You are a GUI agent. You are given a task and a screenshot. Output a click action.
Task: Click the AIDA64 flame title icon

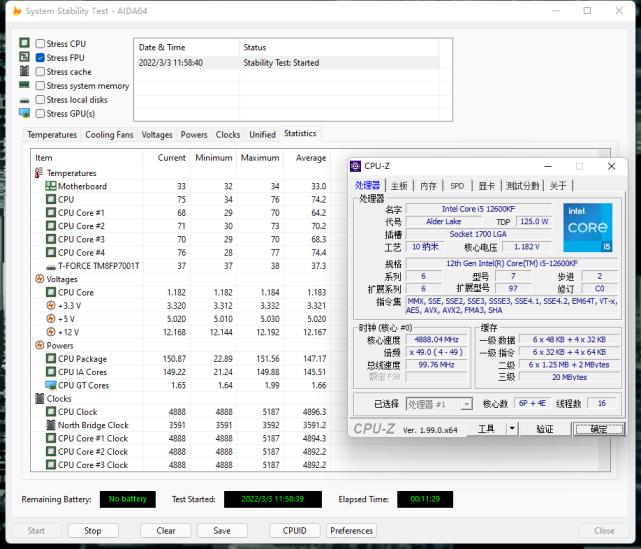point(17,11)
